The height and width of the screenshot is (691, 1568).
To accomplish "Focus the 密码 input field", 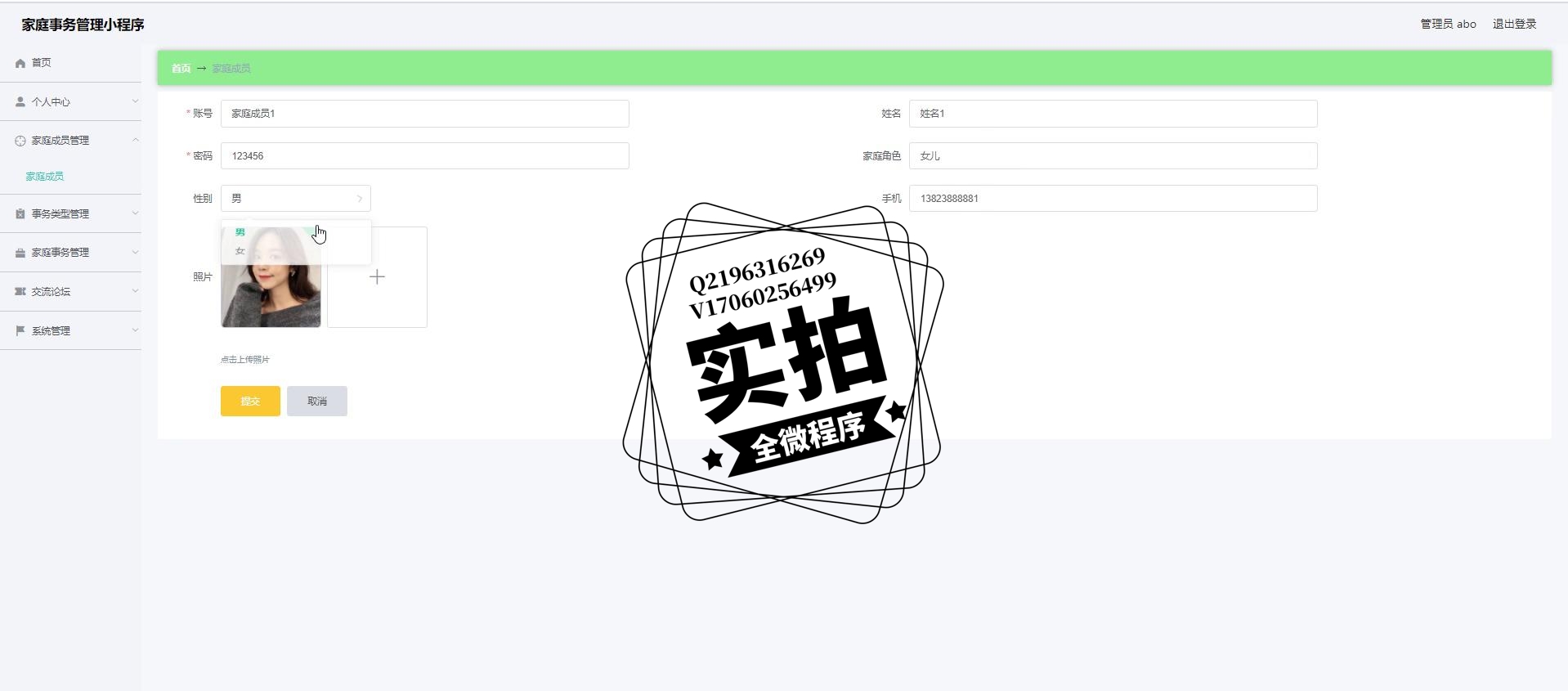I will [425, 156].
